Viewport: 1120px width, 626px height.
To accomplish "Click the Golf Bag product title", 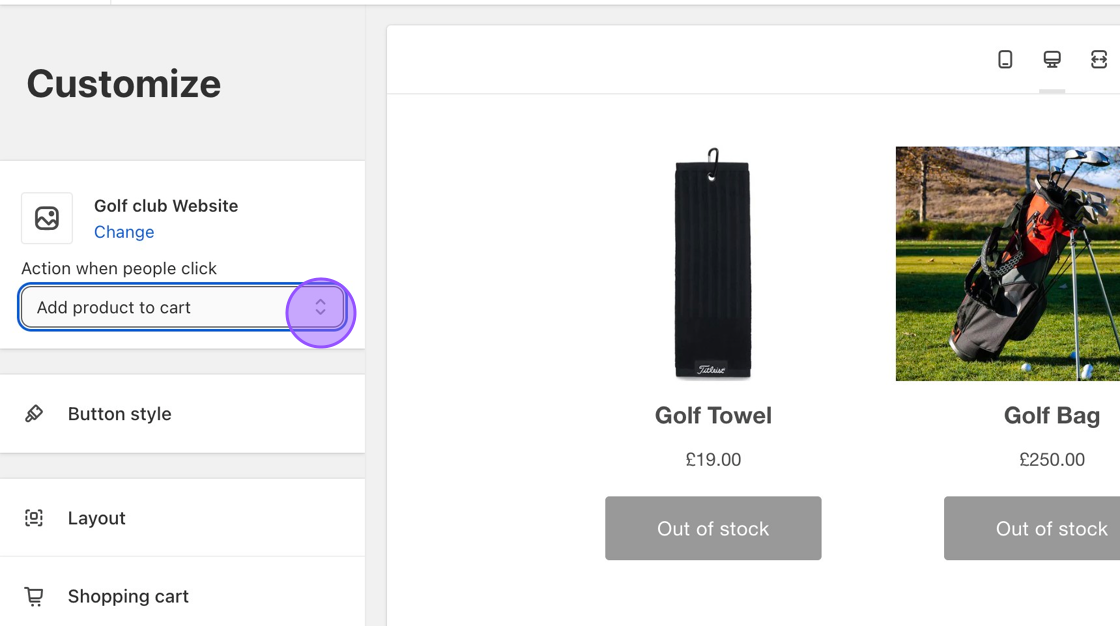I will [1052, 415].
